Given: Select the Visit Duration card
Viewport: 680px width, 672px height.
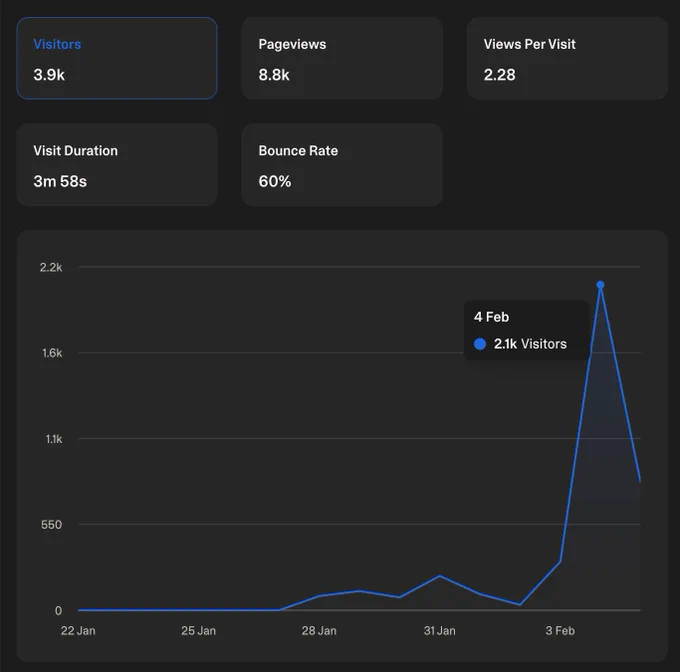Looking at the screenshot, I should (117, 165).
